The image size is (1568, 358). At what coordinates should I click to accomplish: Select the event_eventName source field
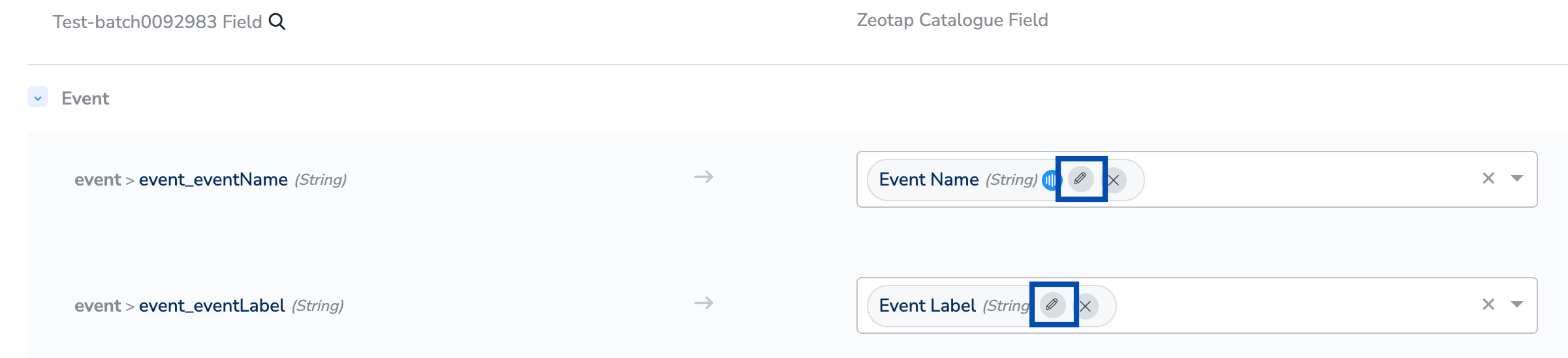point(213,180)
